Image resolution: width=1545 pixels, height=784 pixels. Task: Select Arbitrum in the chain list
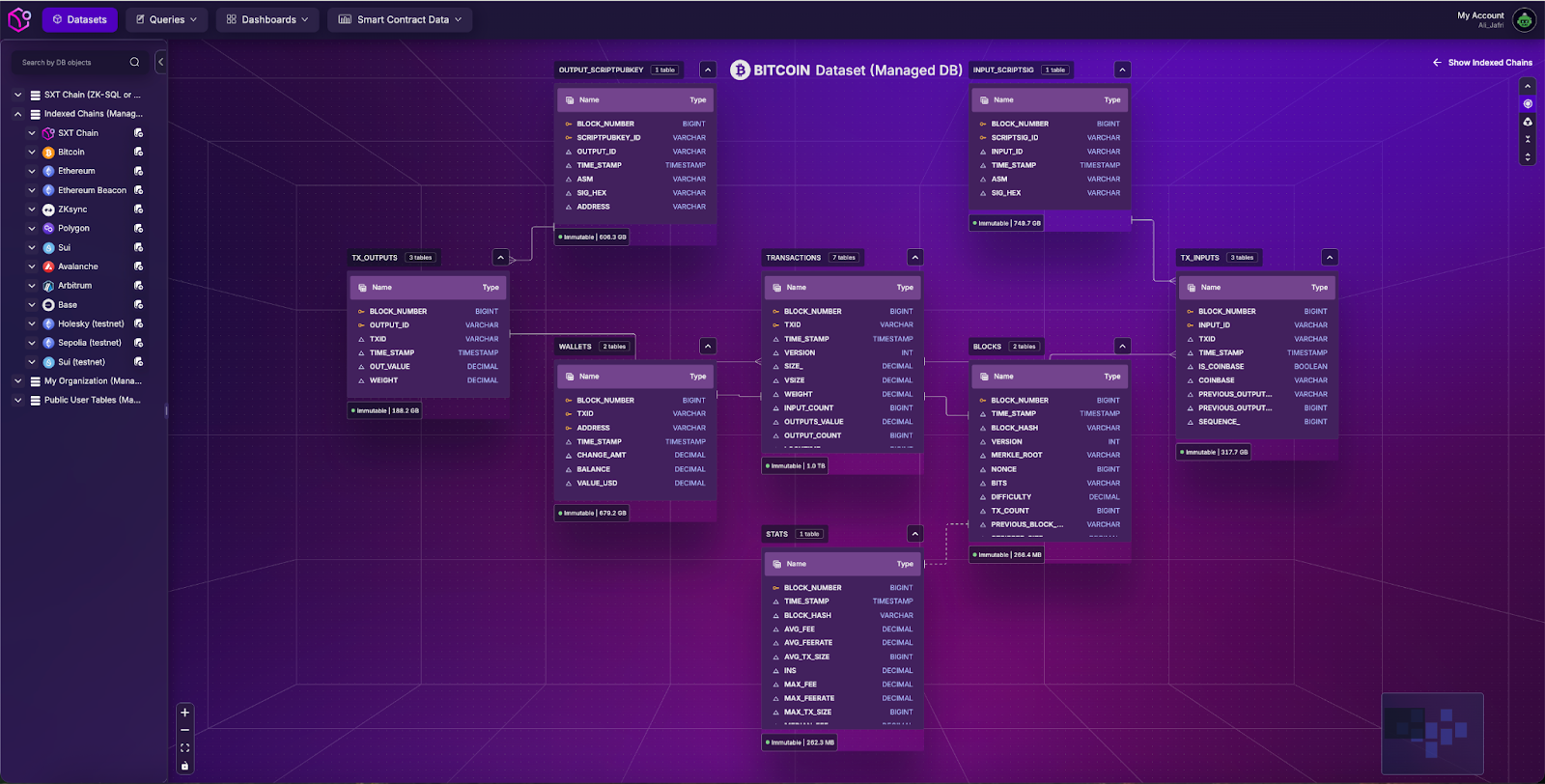pyautogui.click(x=74, y=286)
